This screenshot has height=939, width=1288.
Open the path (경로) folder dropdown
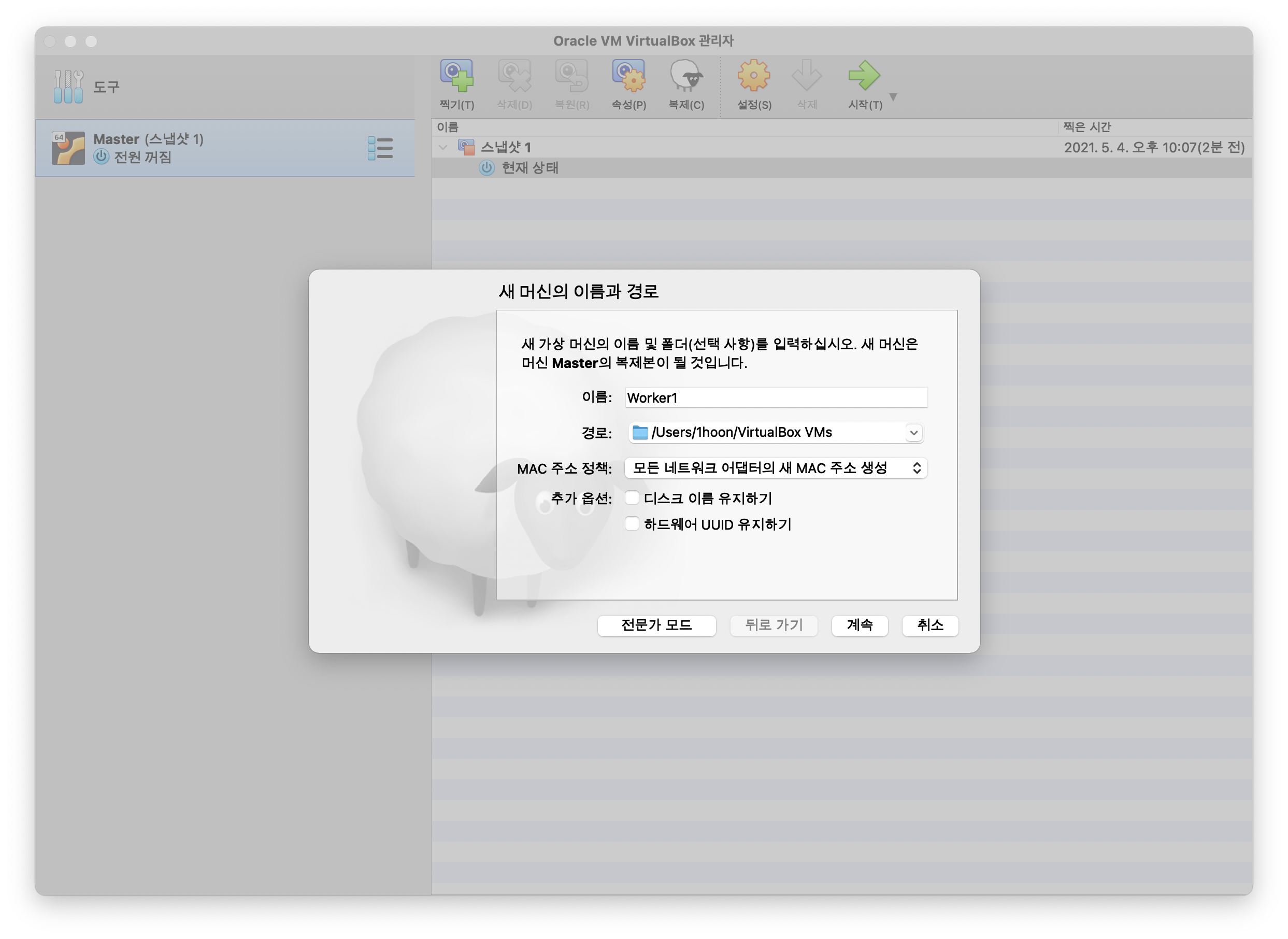(913, 433)
